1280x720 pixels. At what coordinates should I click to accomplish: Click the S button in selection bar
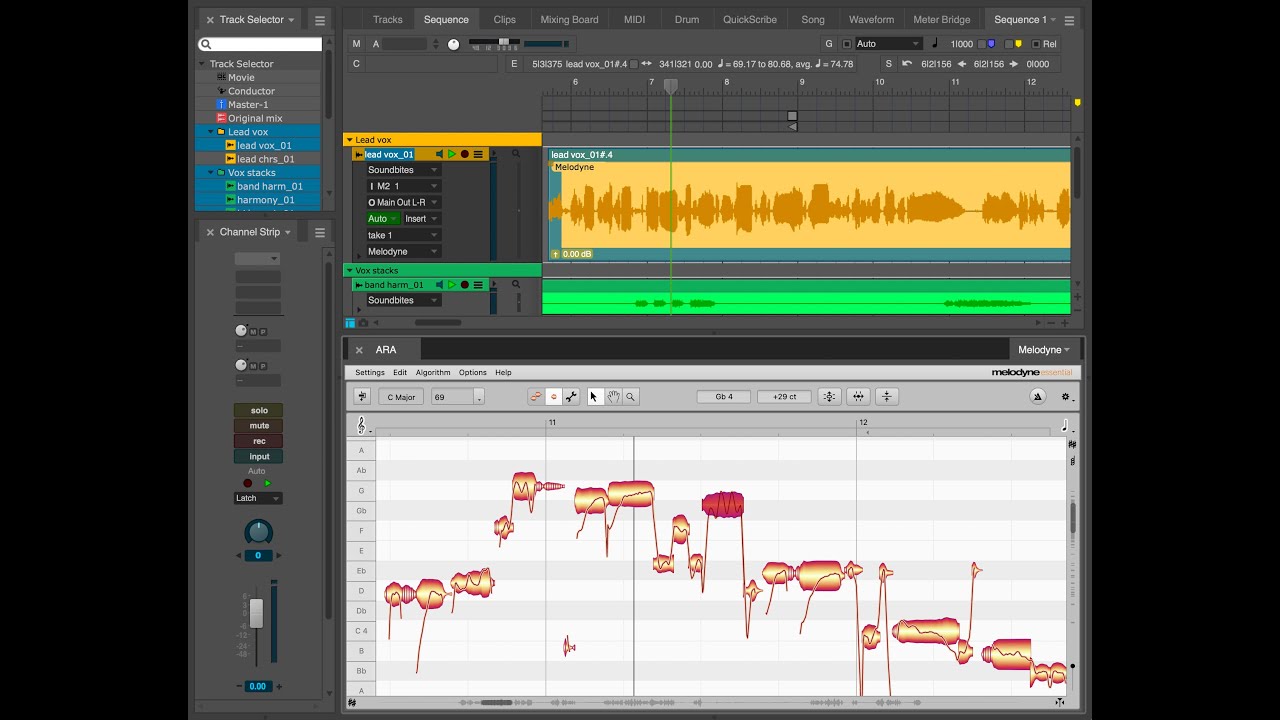(888, 64)
